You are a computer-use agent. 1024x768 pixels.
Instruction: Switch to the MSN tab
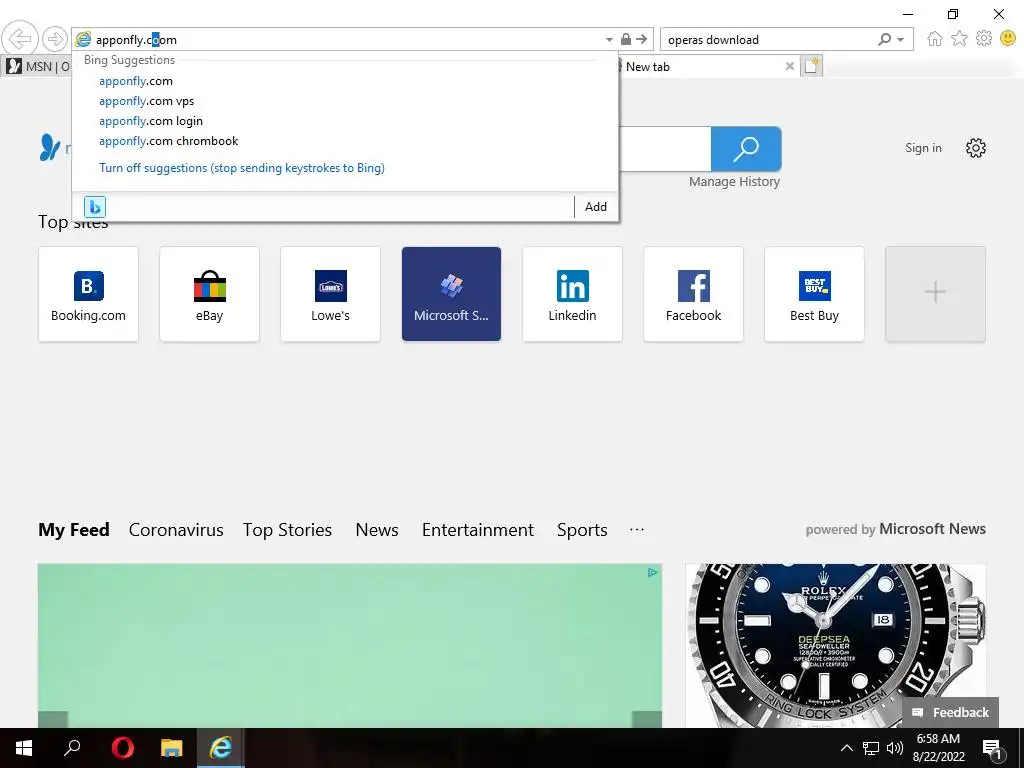[37, 66]
